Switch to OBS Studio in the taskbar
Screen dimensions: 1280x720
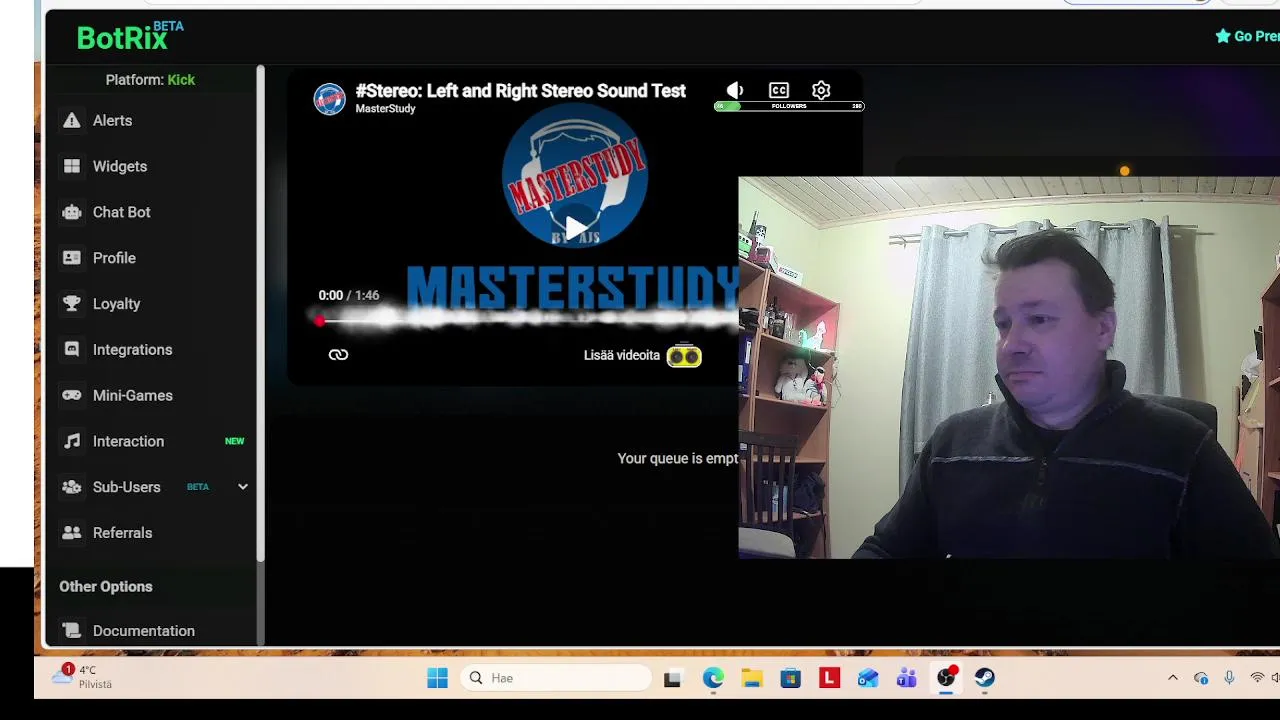pyautogui.click(x=946, y=678)
